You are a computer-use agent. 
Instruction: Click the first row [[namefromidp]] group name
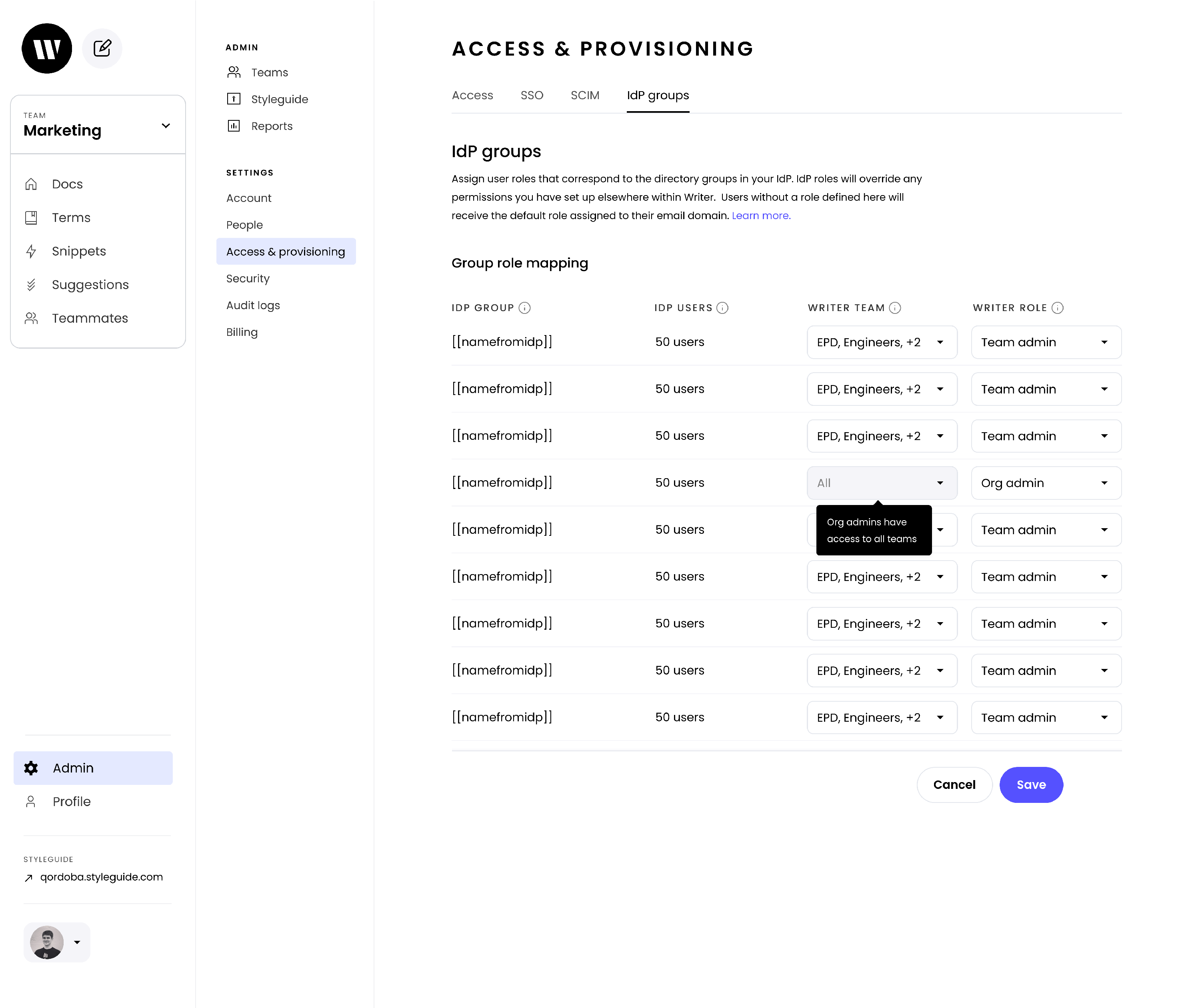point(502,342)
